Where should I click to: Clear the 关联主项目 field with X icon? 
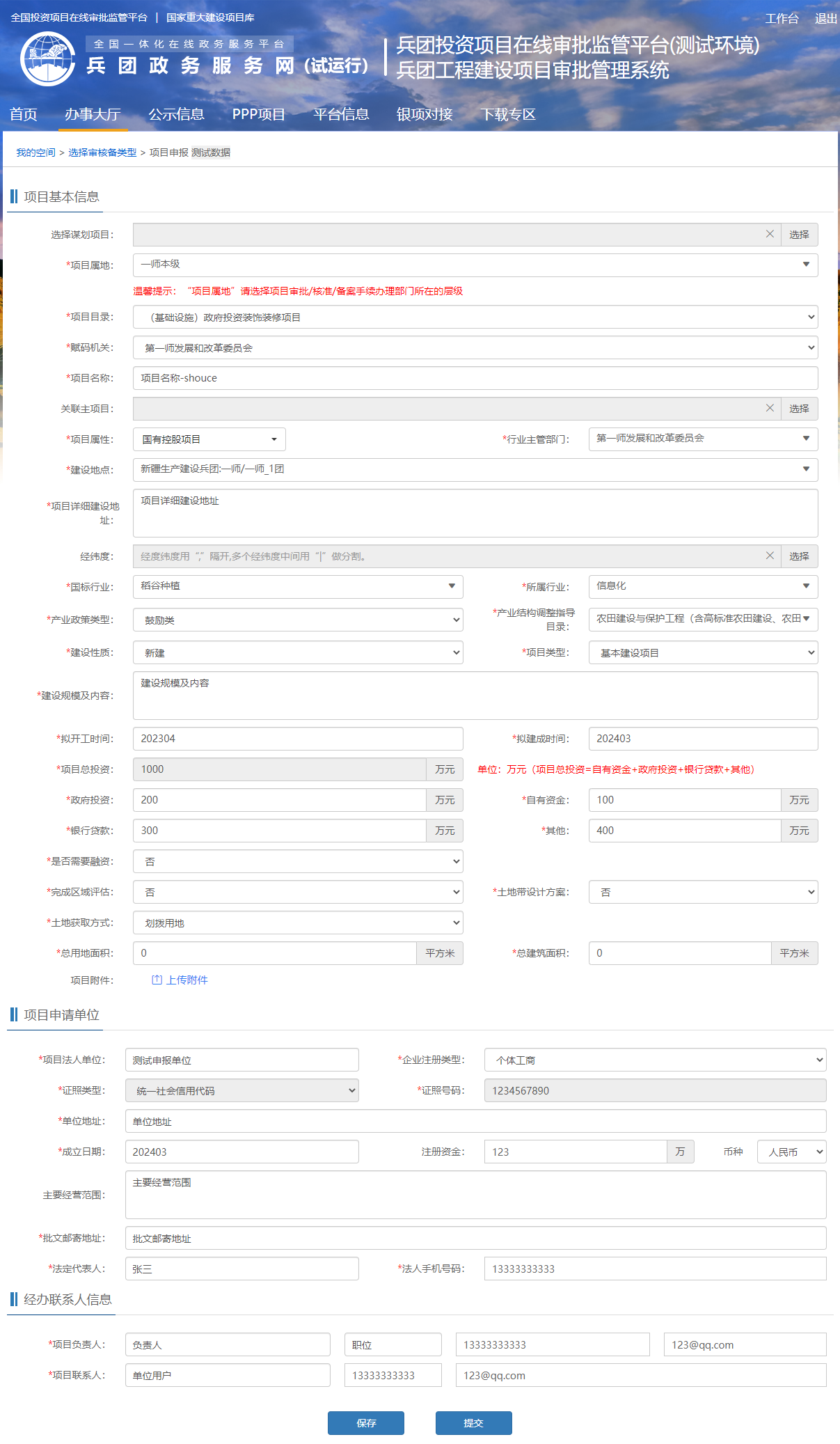tap(770, 408)
